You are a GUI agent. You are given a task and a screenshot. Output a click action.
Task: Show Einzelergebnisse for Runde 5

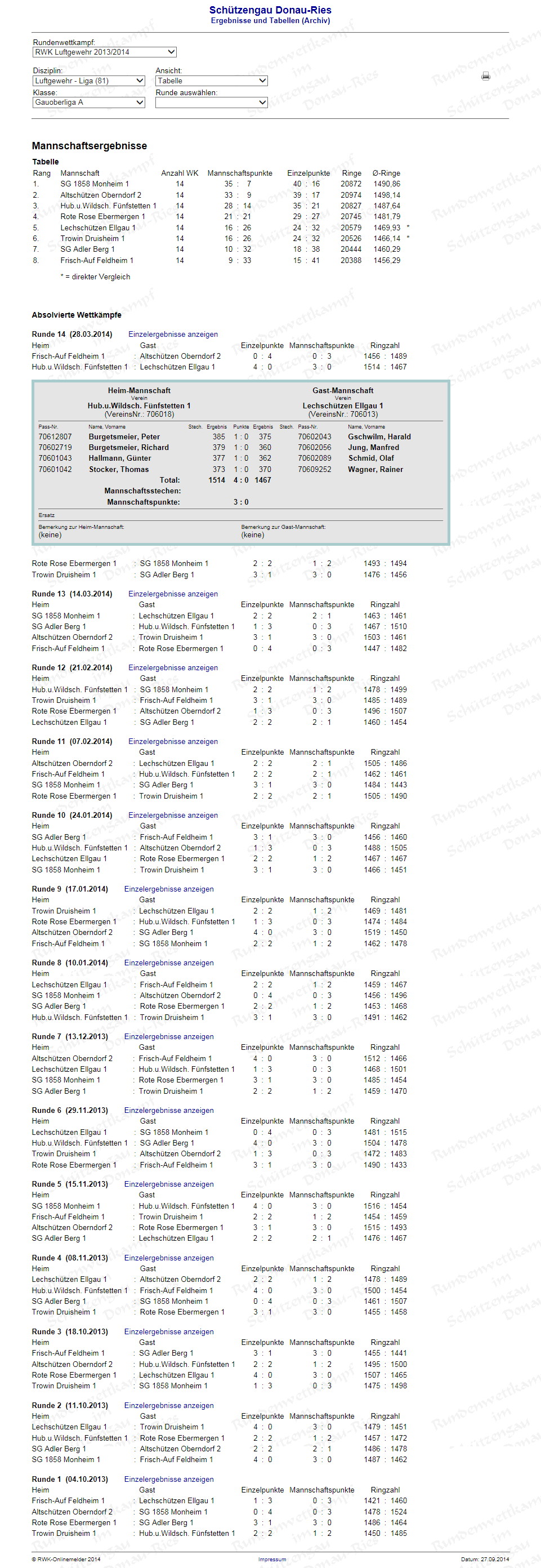pyautogui.click(x=168, y=1184)
